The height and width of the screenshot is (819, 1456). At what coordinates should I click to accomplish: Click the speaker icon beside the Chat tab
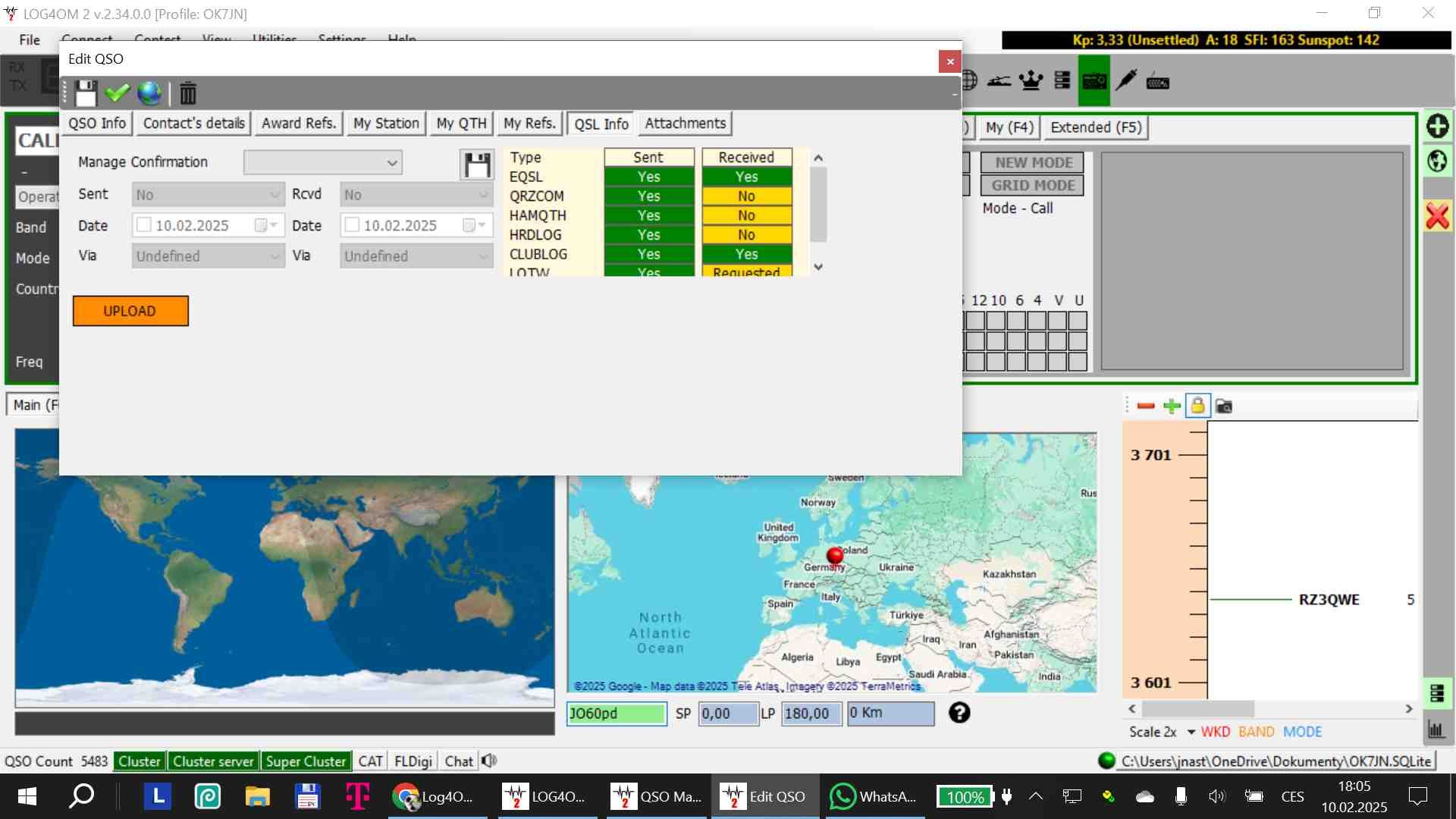click(490, 761)
